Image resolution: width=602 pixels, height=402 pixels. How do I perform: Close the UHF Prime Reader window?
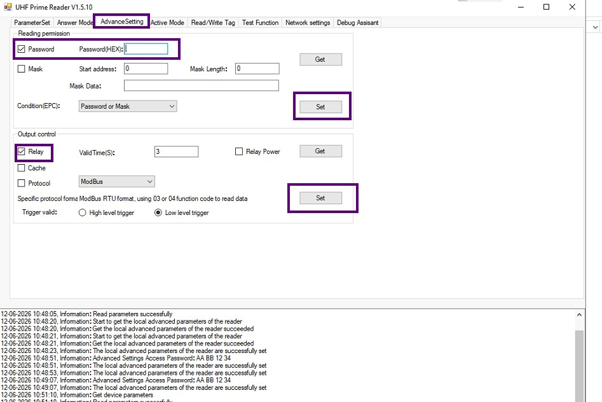point(572,7)
